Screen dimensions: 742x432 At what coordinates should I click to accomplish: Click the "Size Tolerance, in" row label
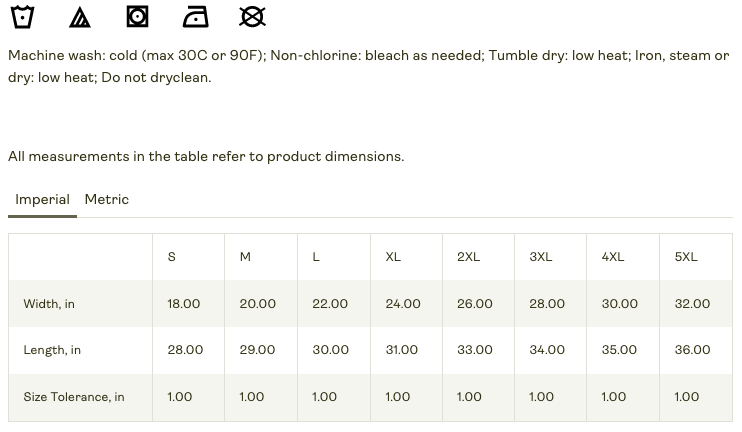[x=74, y=397]
